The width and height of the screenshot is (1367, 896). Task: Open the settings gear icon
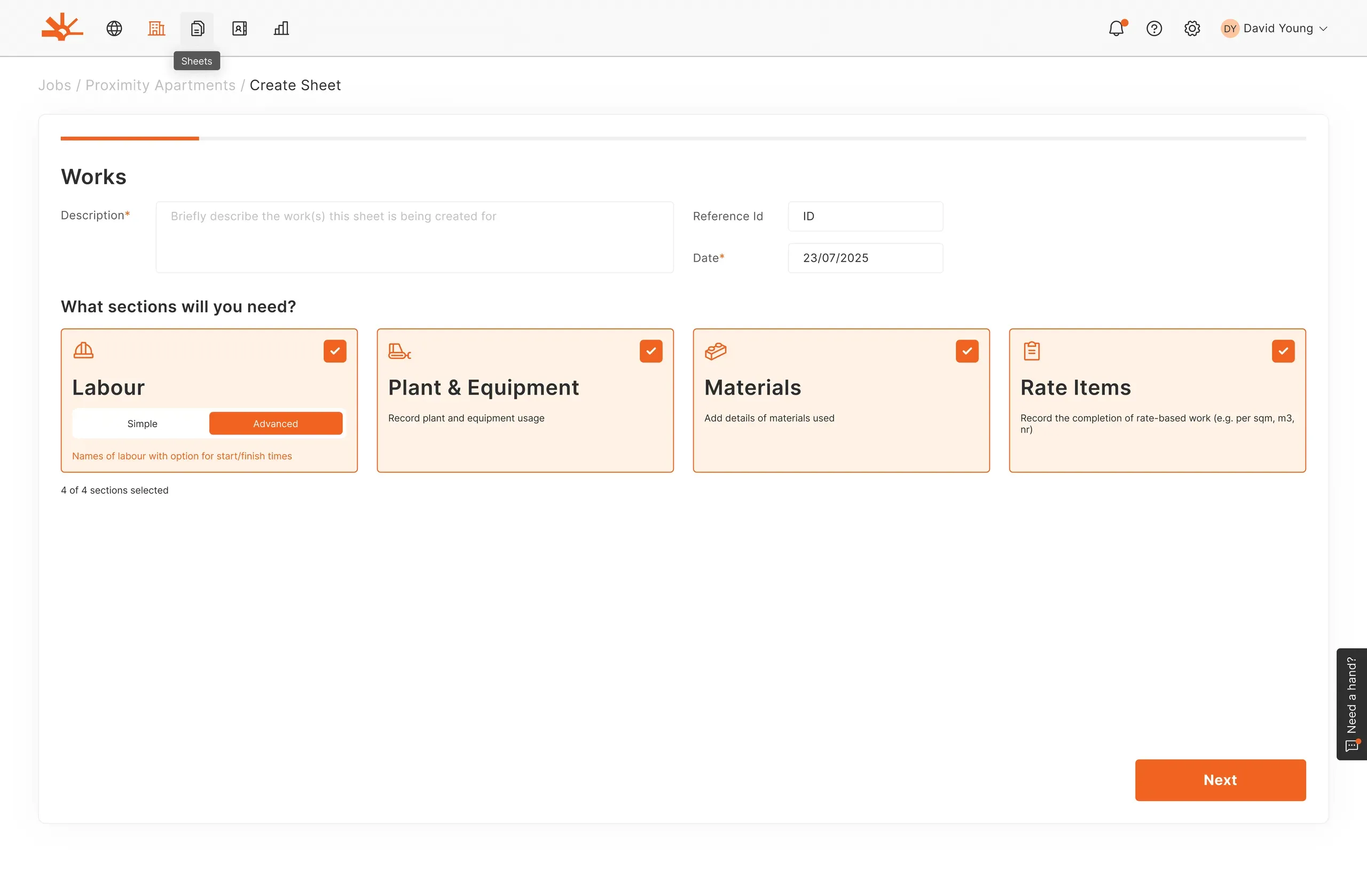pyautogui.click(x=1192, y=28)
